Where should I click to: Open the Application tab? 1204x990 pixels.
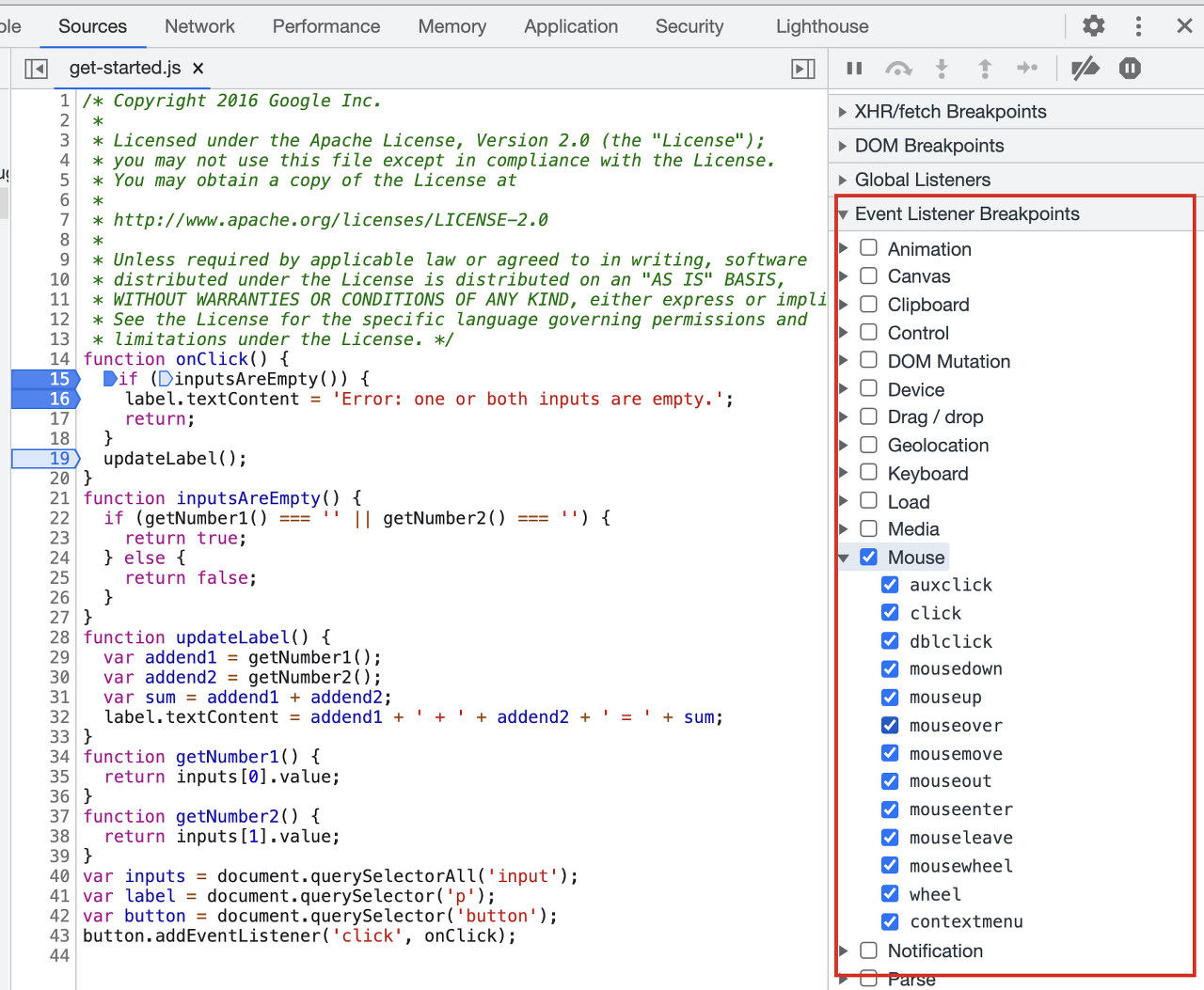pyautogui.click(x=571, y=26)
